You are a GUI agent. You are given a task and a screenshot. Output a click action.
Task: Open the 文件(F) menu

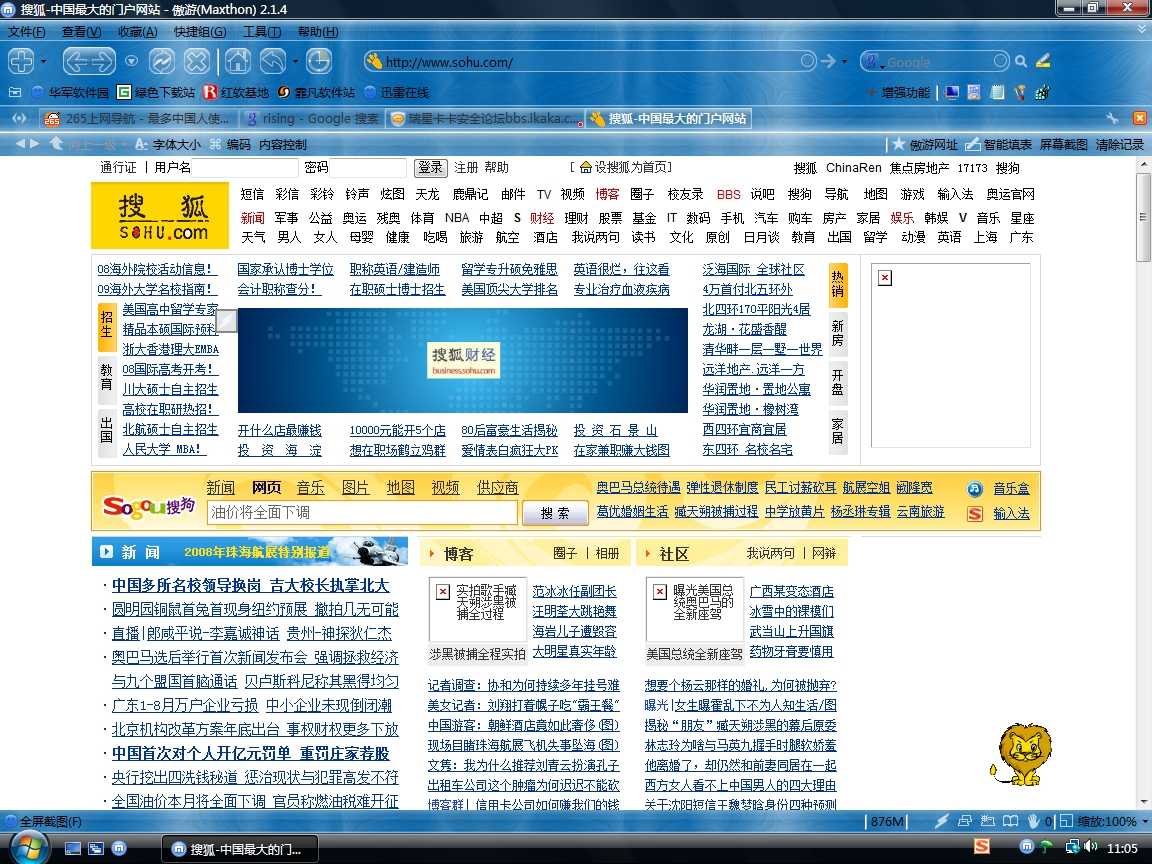point(26,32)
